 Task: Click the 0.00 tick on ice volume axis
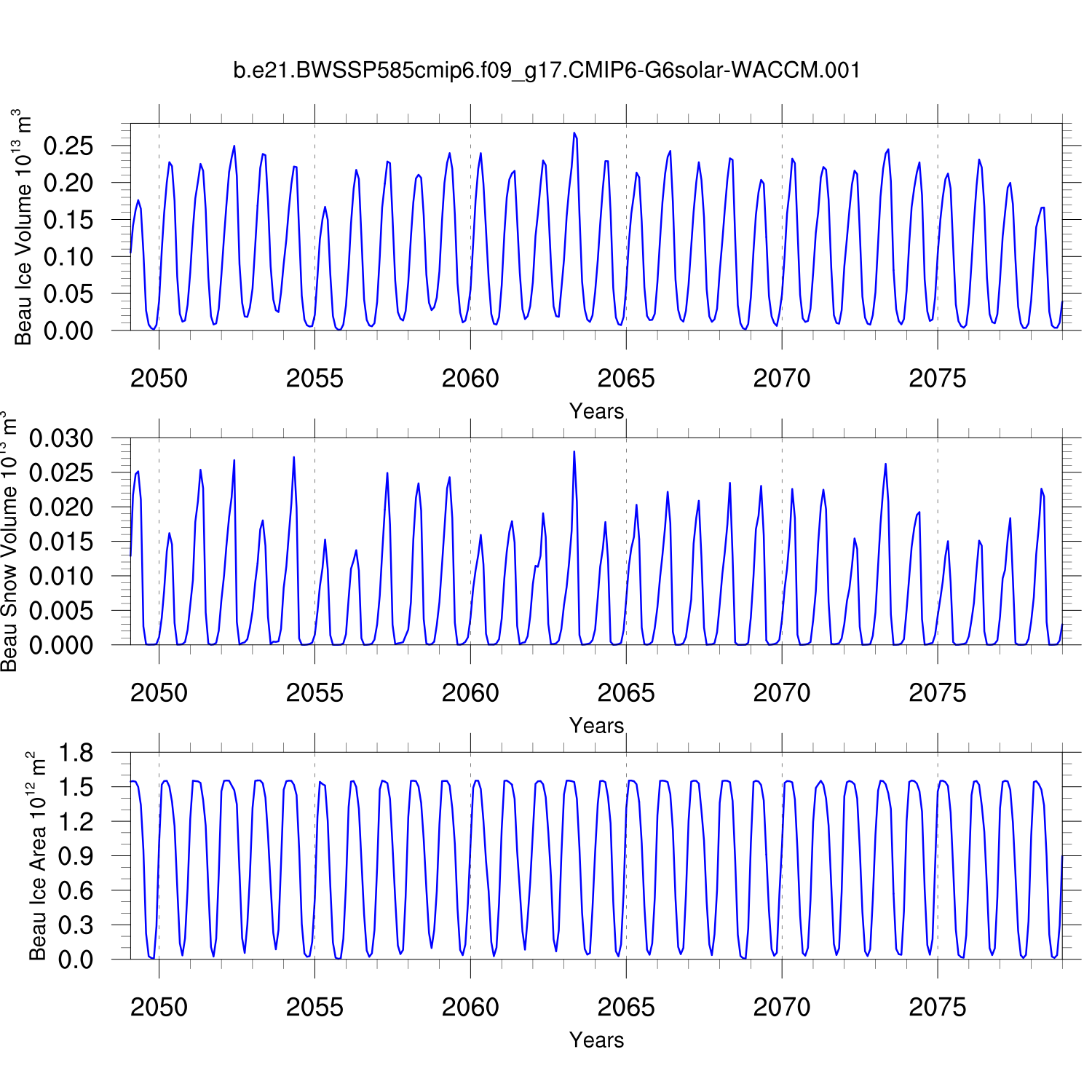coord(68,331)
